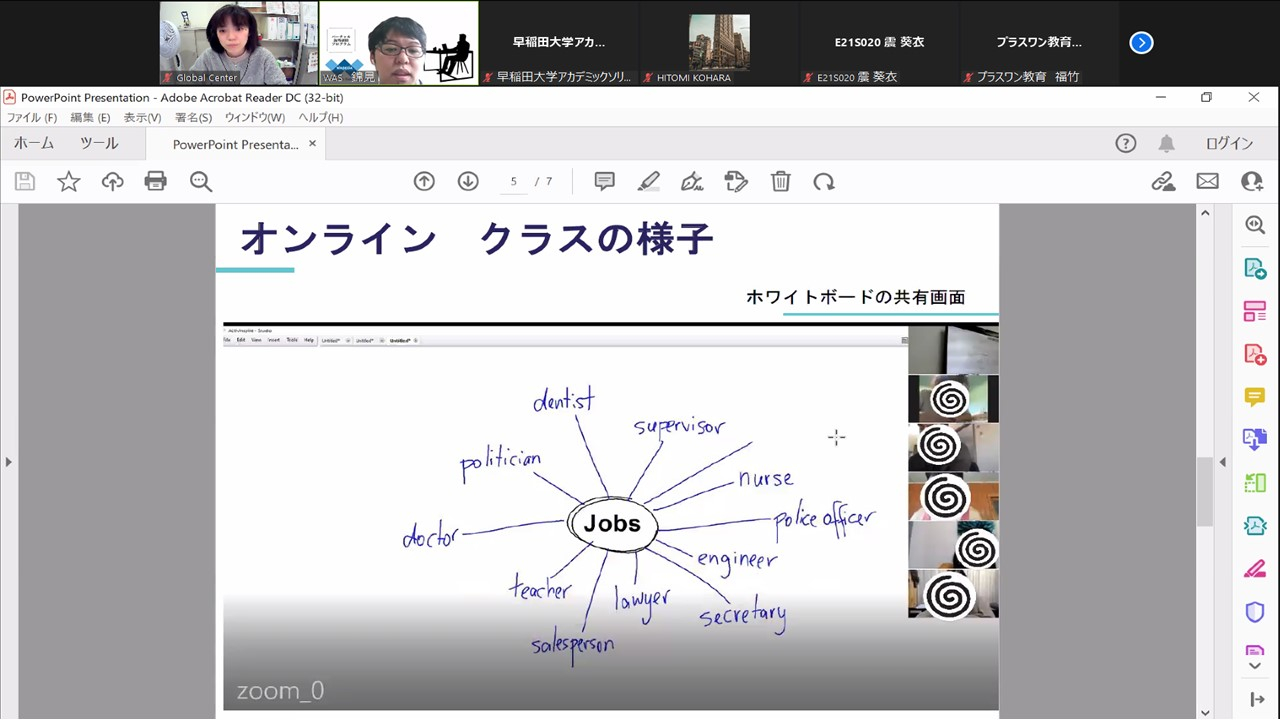The width and height of the screenshot is (1280, 720).
Task: Go to next page with down arrow
Action: pos(468,181)
